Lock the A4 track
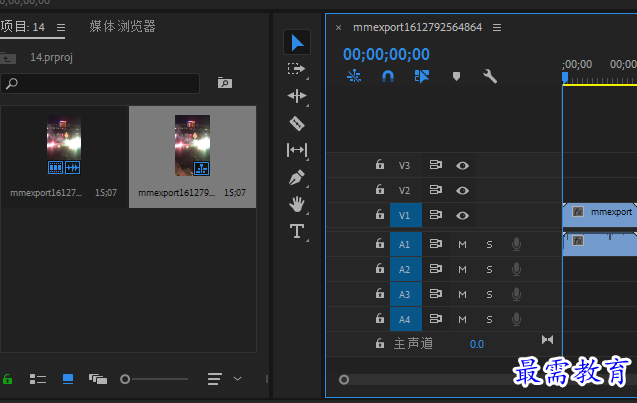Viewport: 637px width, 403px height. pos(379,318)
